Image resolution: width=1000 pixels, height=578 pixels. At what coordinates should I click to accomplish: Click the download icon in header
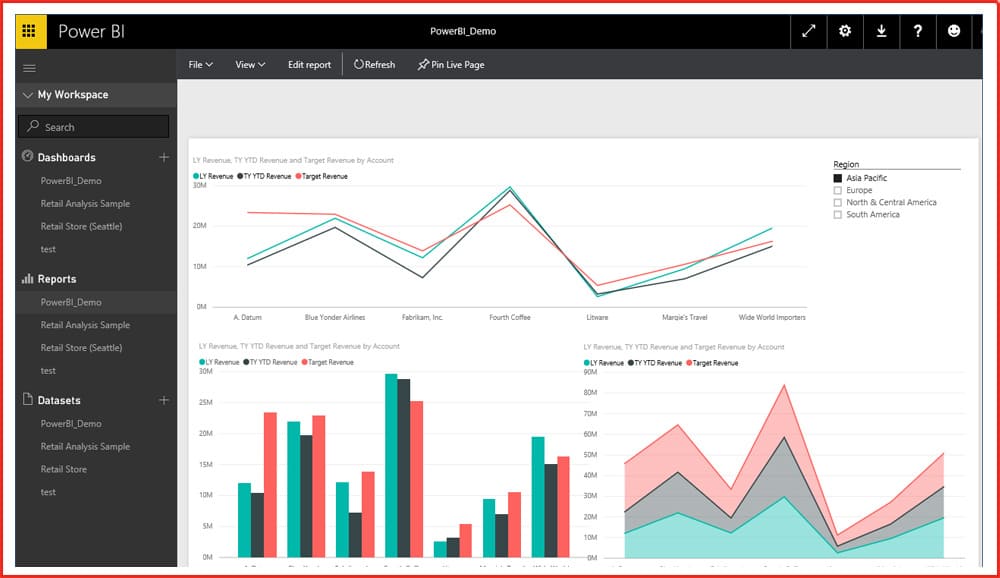coord(881,31)
